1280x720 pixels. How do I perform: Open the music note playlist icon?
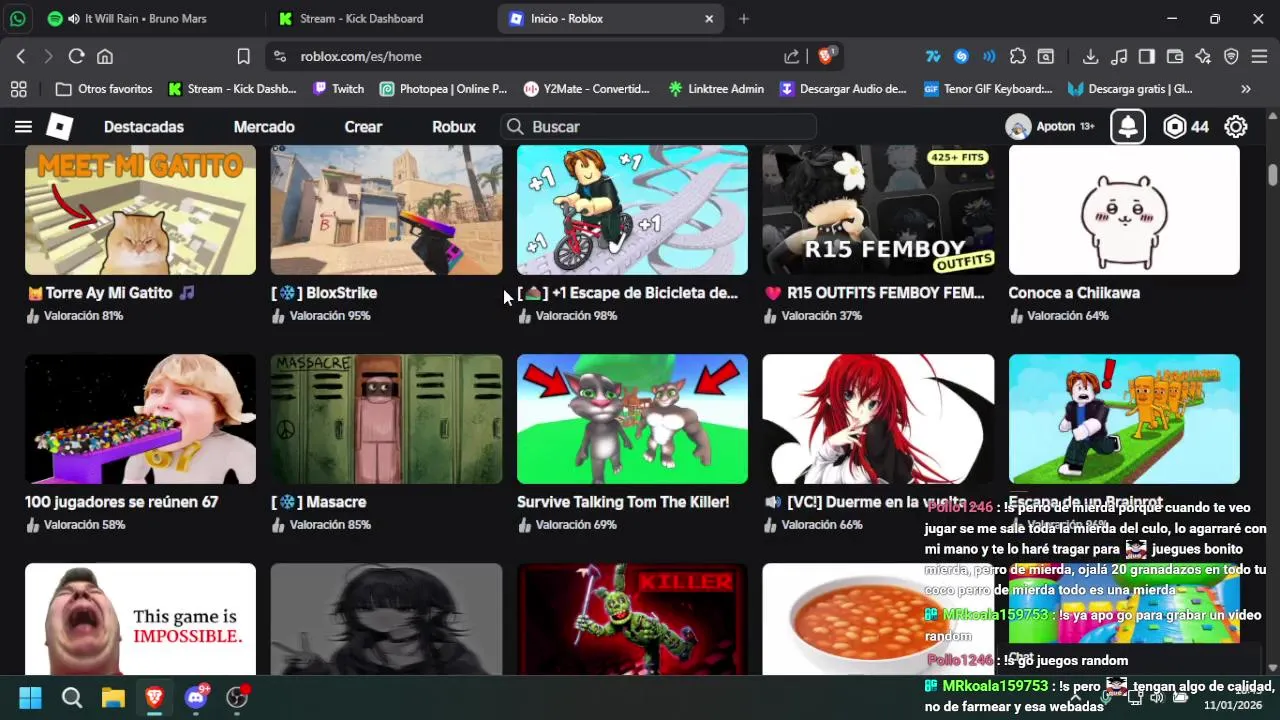tap(1119, 57)
